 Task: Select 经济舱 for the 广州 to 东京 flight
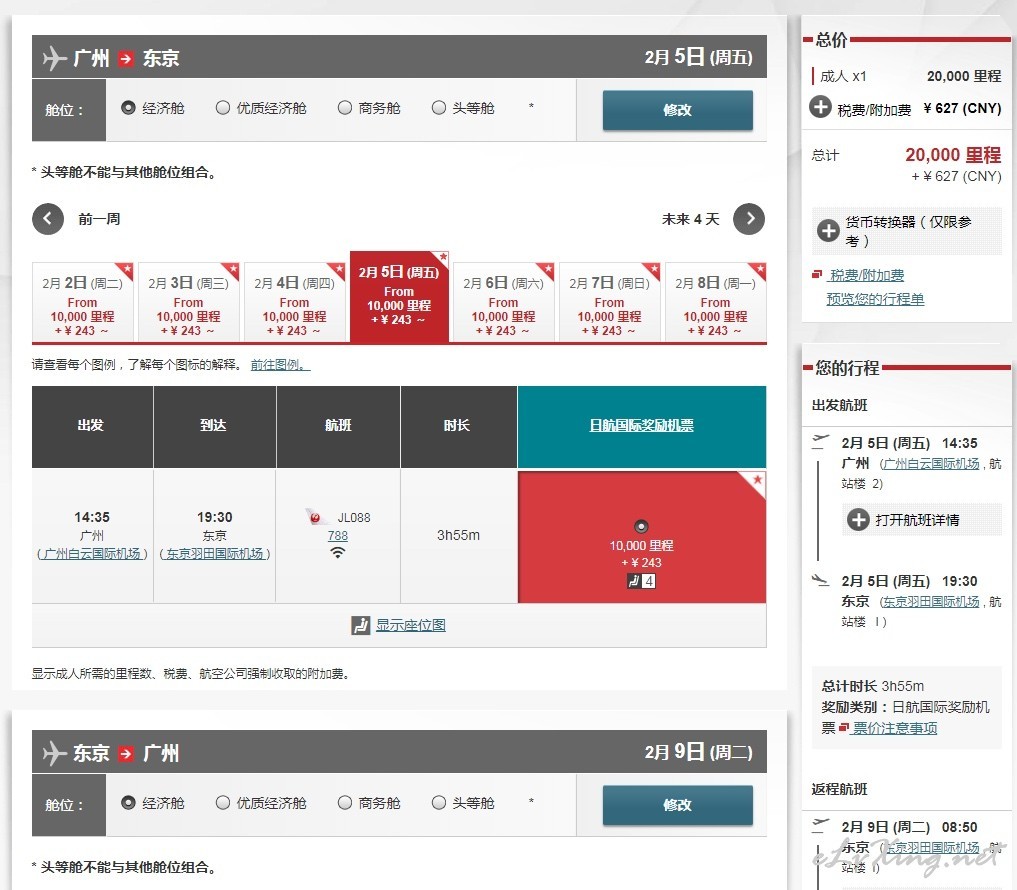(128, 108)
